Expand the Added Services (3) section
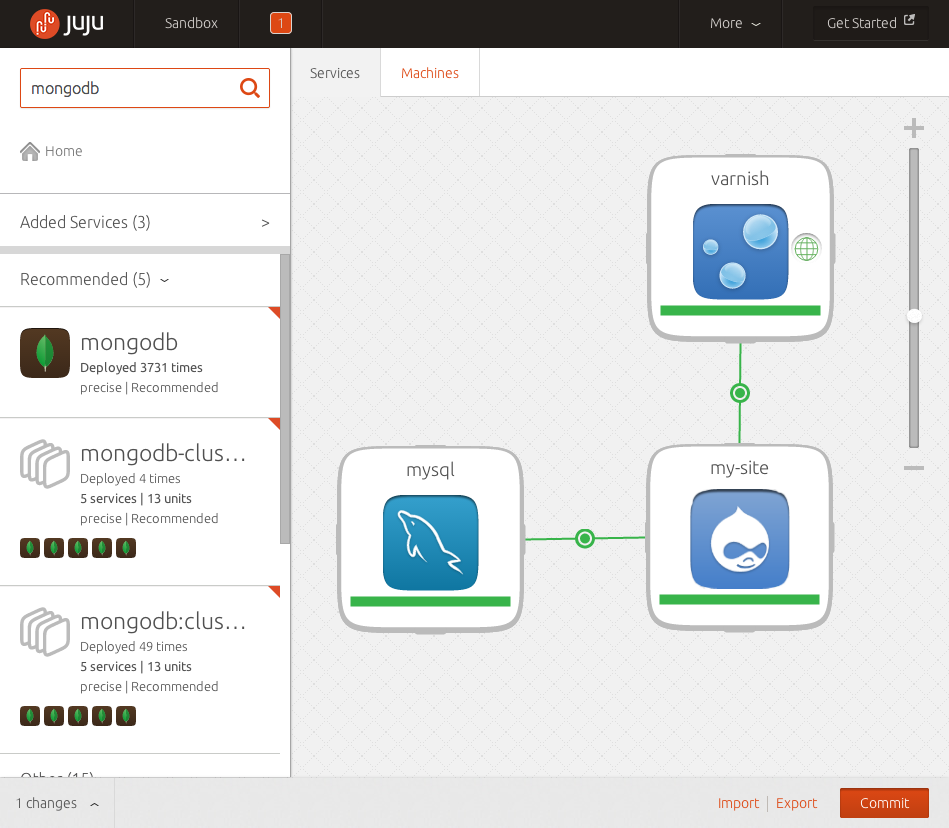Viewport: 949px width, 828px height. (145, 222)
